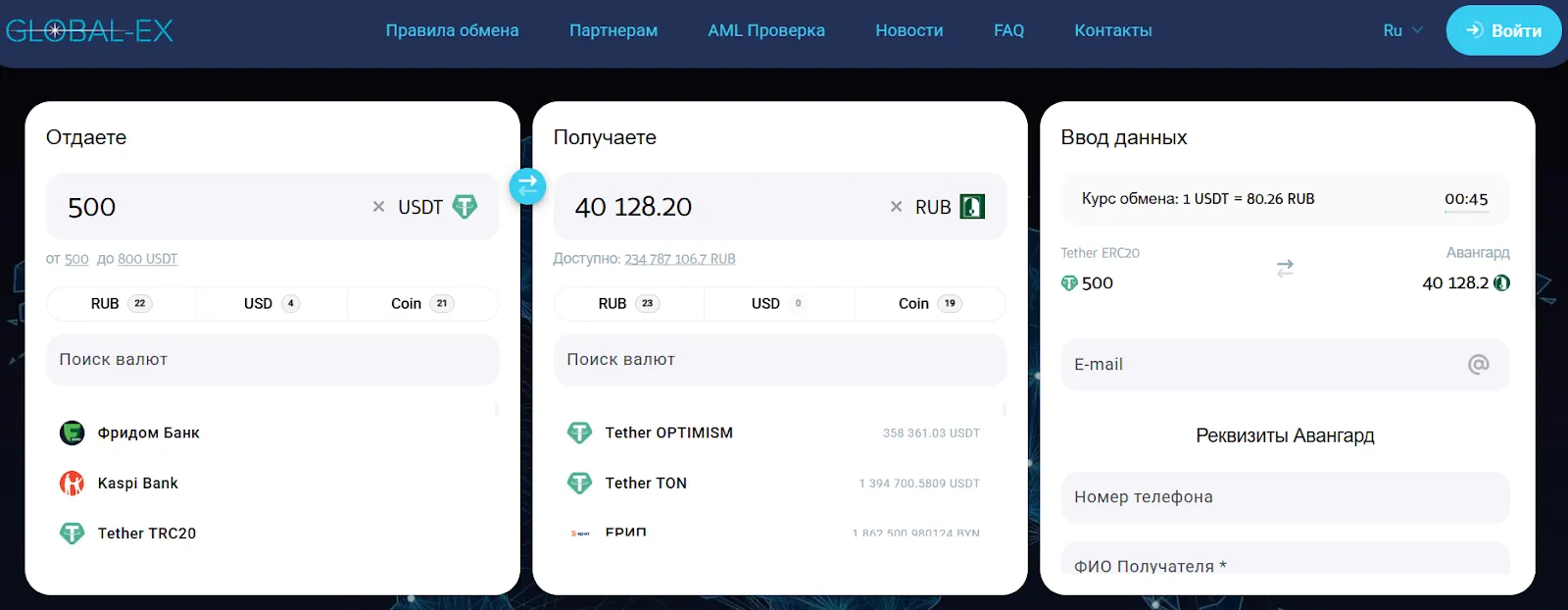
Task: Click the Войти login button
Action: tap(1503, 30)
